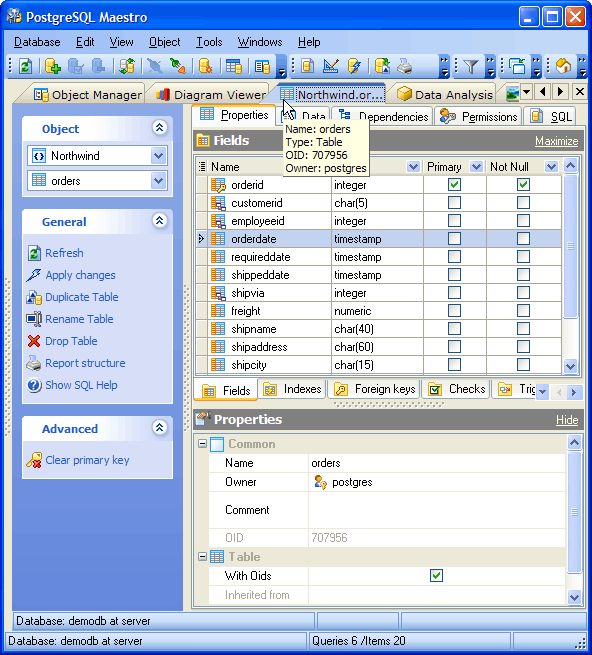Click the fields grid scroll down arrow
Viewport: 592px width, 655px height.
point(570,366)
